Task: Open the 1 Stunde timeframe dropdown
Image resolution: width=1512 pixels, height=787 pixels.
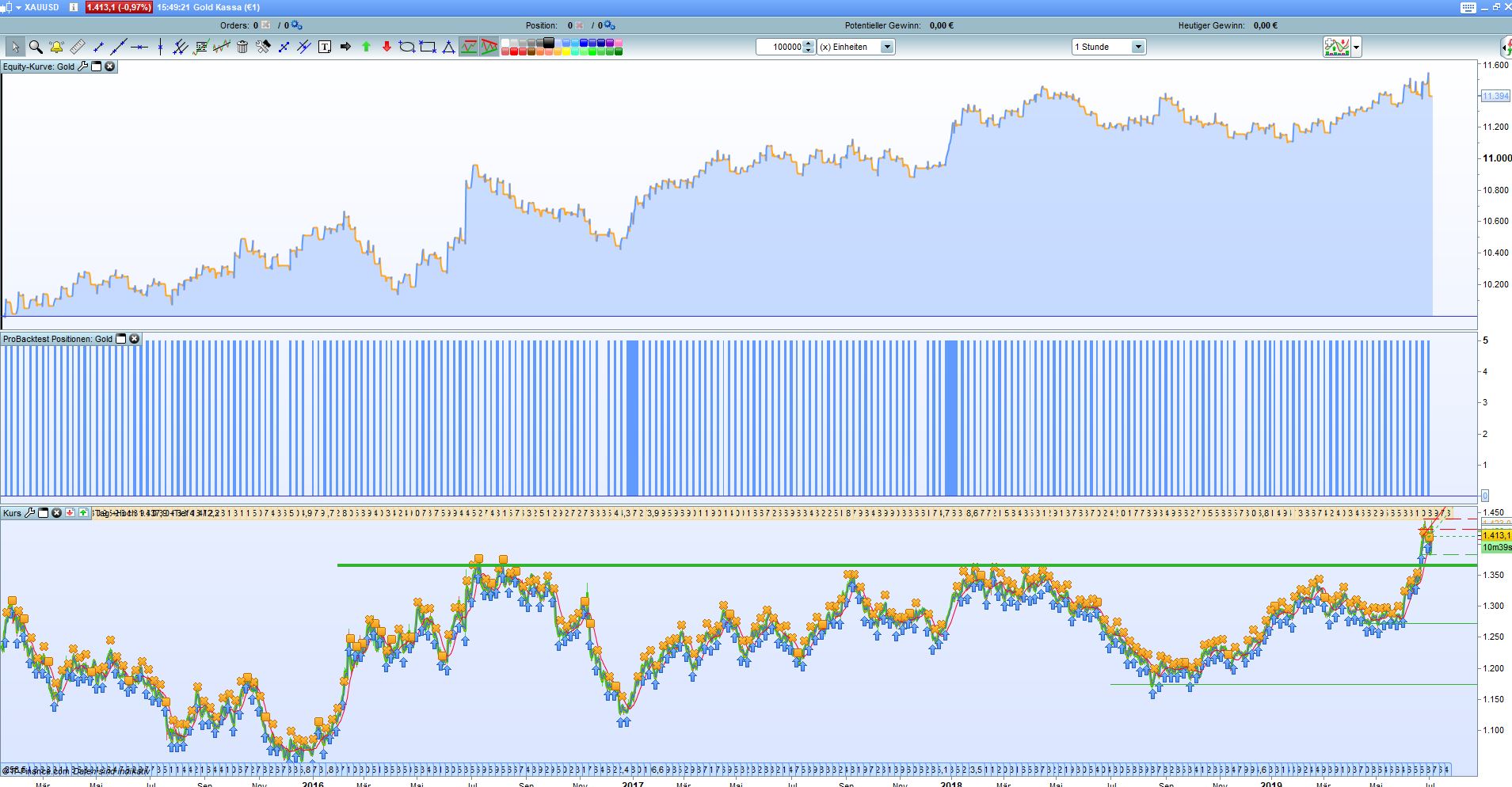Action: coord(1138,47)
